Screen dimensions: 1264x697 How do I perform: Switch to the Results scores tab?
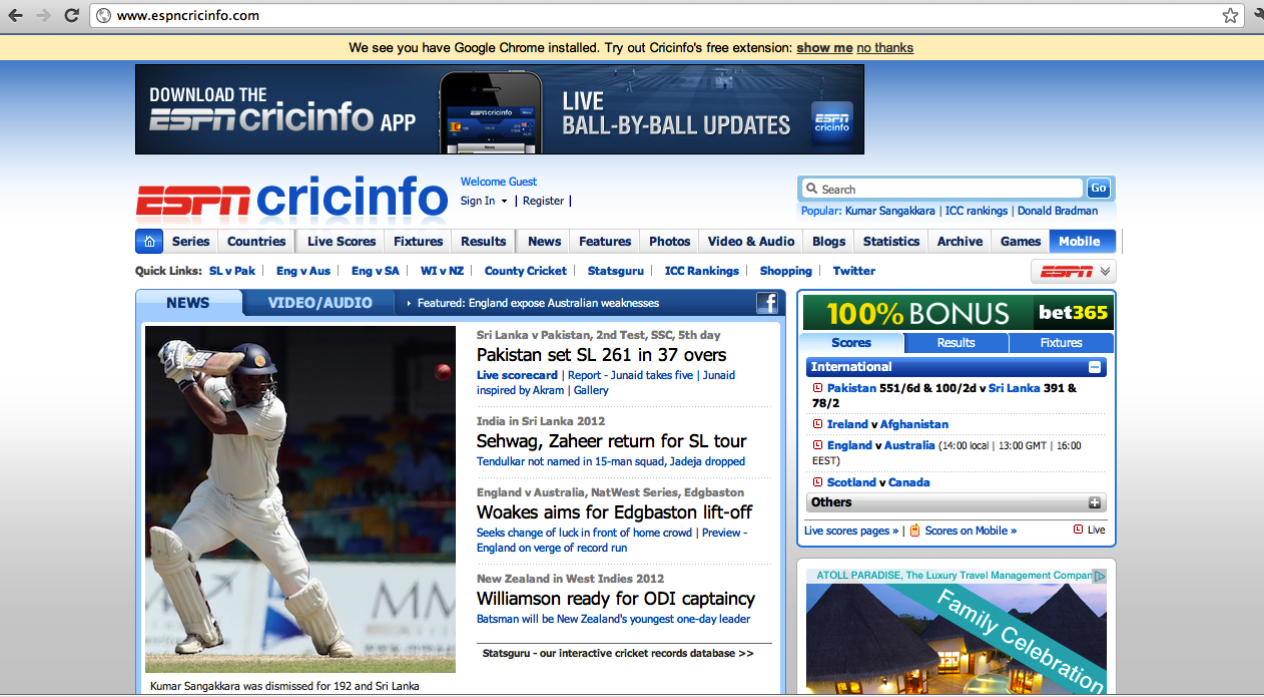pyautogui.click(x=956, y=343)
